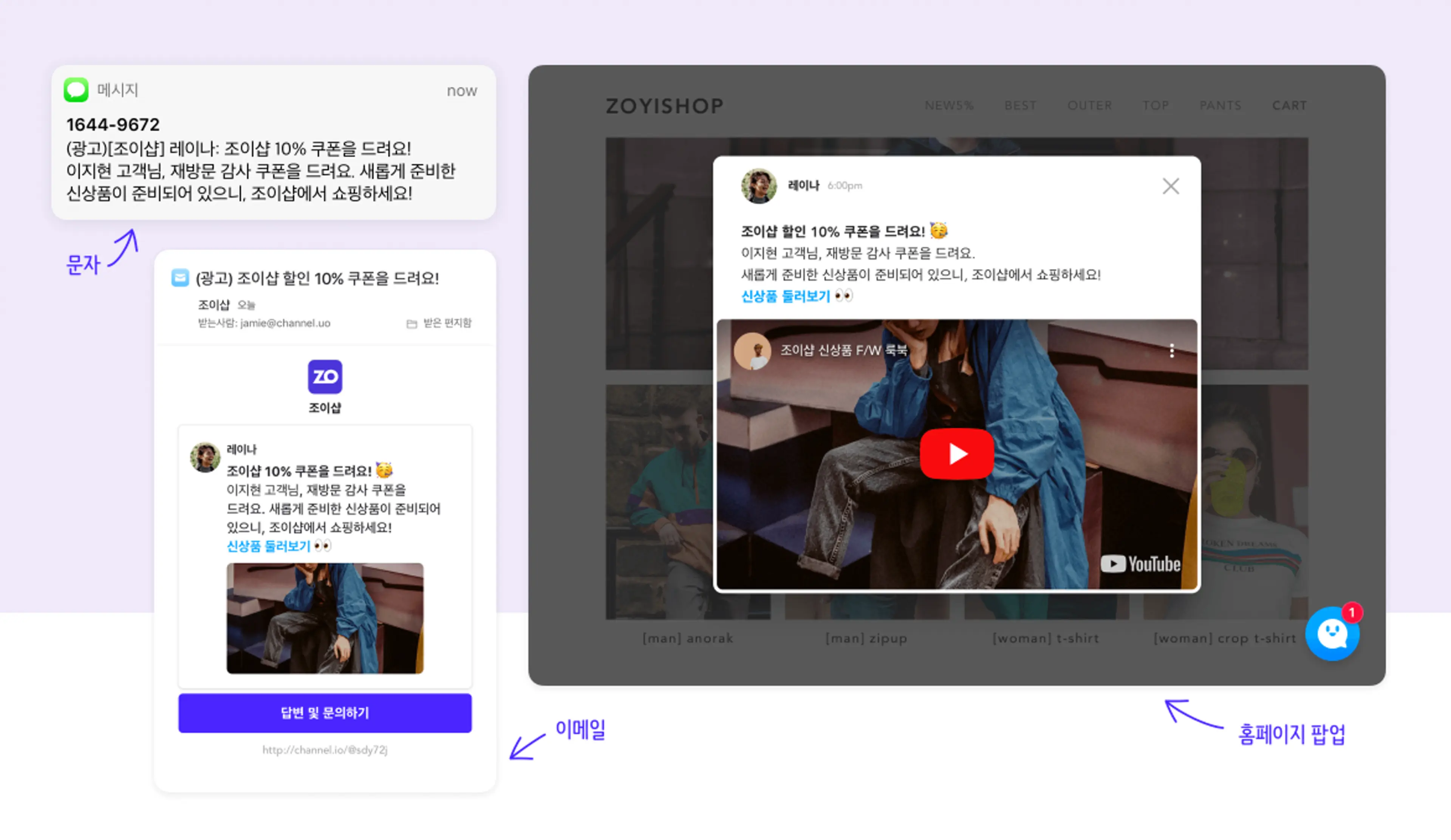Open the CART menu item

click(x=1289, y=105)
